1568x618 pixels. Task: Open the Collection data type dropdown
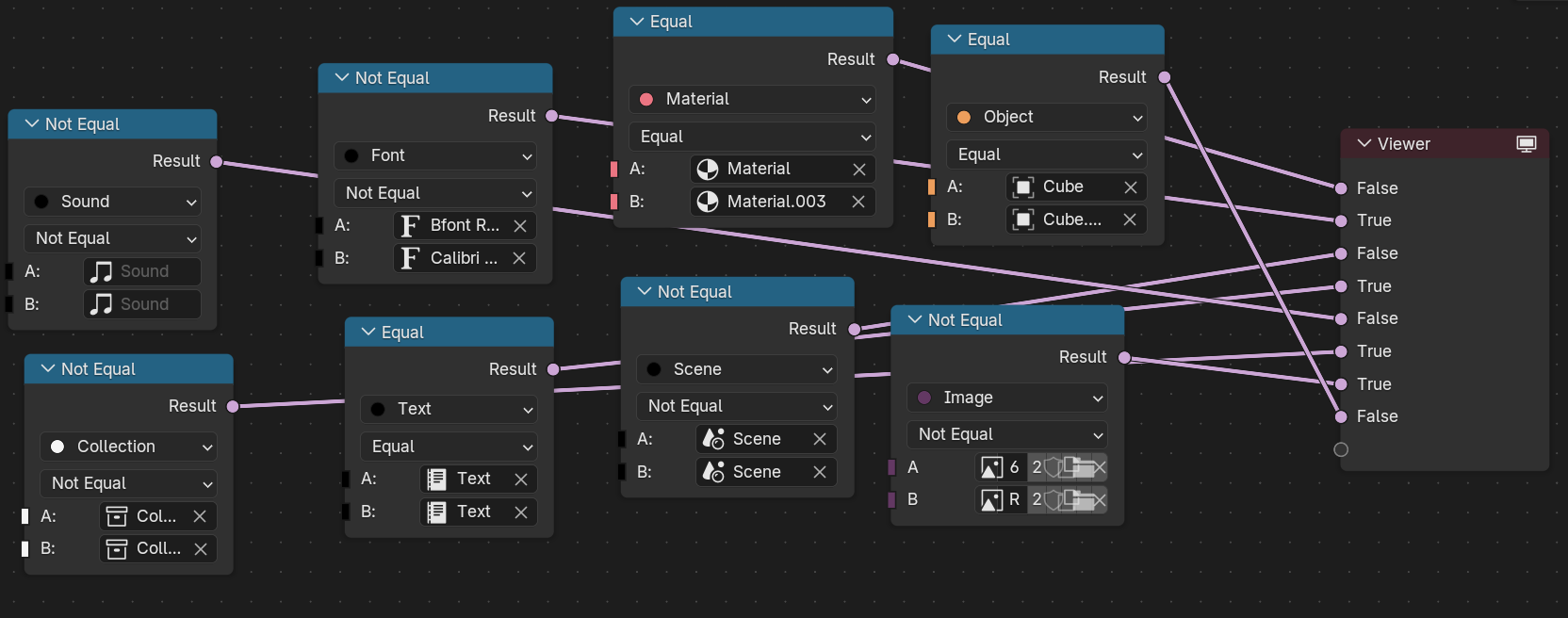(x=128, y=447)
